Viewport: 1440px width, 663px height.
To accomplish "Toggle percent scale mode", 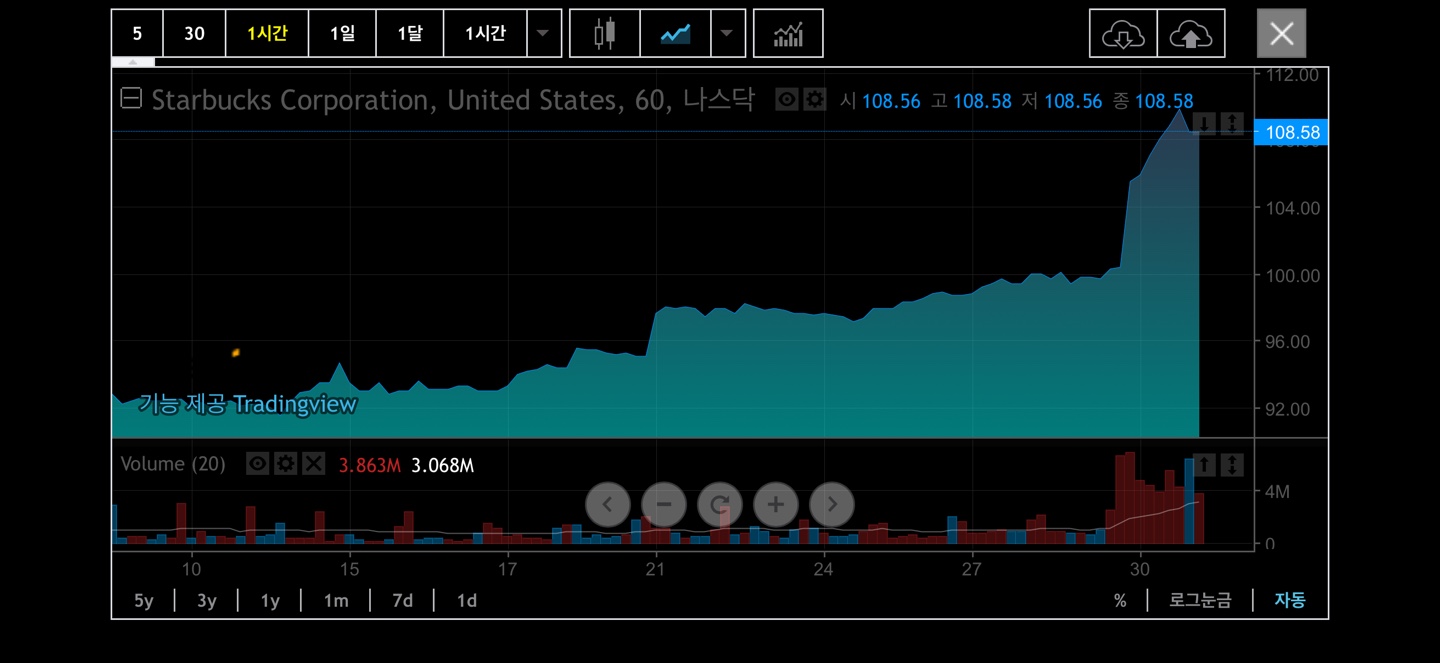I will tap(1120, 601).
